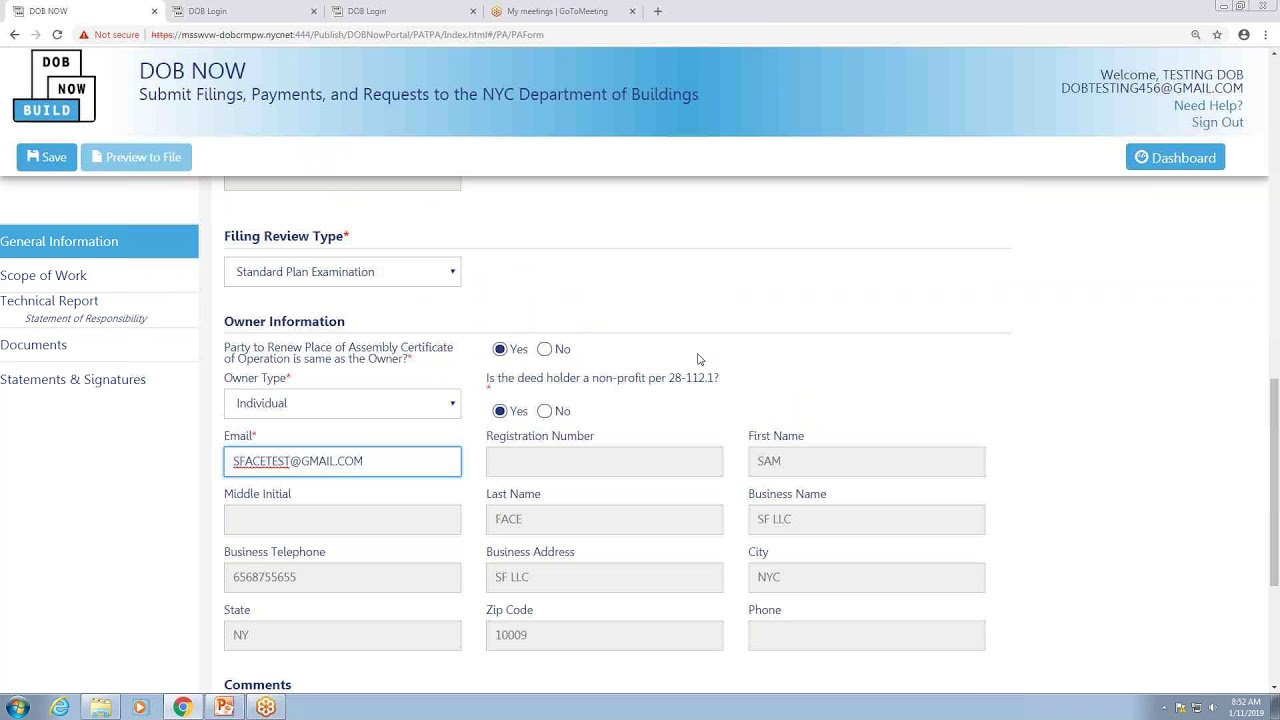Screen dimensions: 1280x720
Task: Click the empty Phone field
Action: [866, 635]
